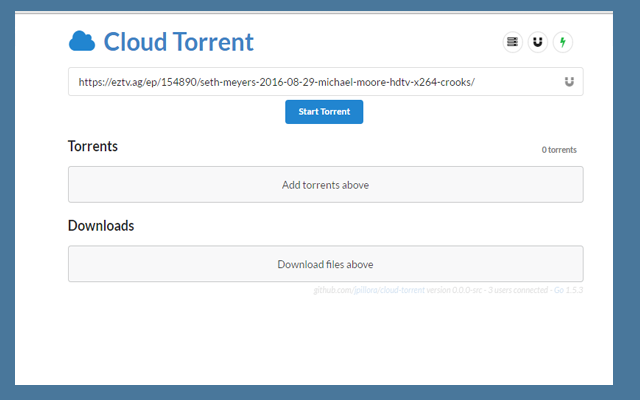This screenshot has height=400, width=640.
Task: Toggle the green lightning bolt icon
Action: coord(563,42)
